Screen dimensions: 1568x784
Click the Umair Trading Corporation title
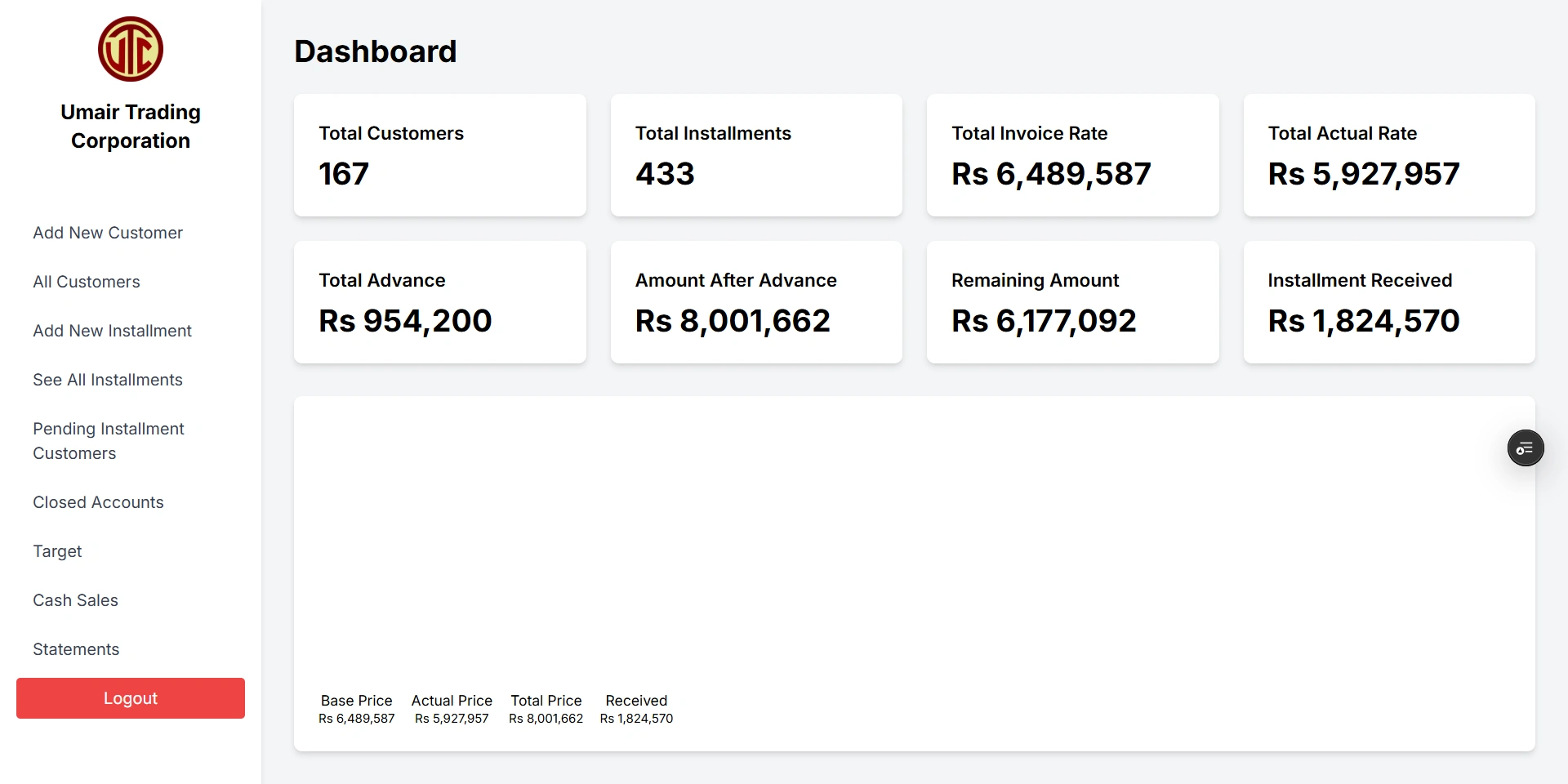(x=131, y=127)
